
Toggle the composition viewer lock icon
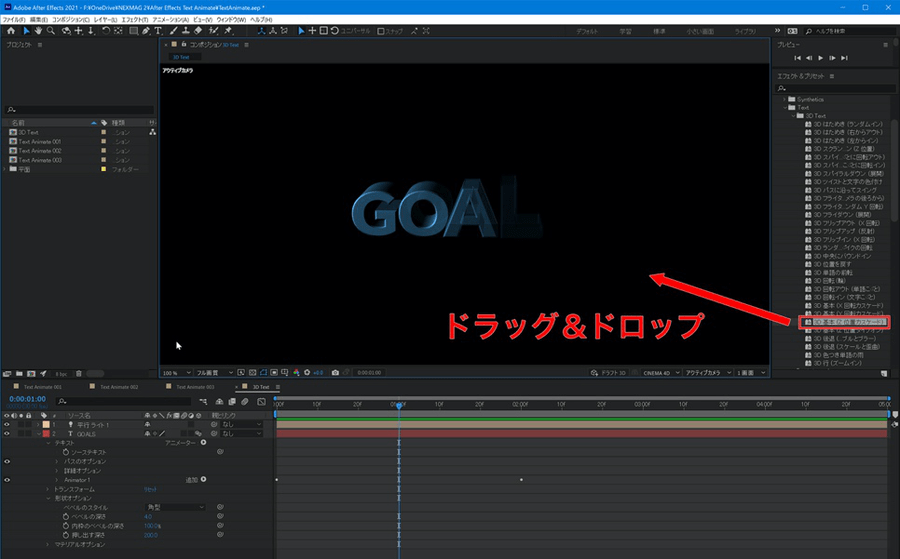(x=184, y=44)
